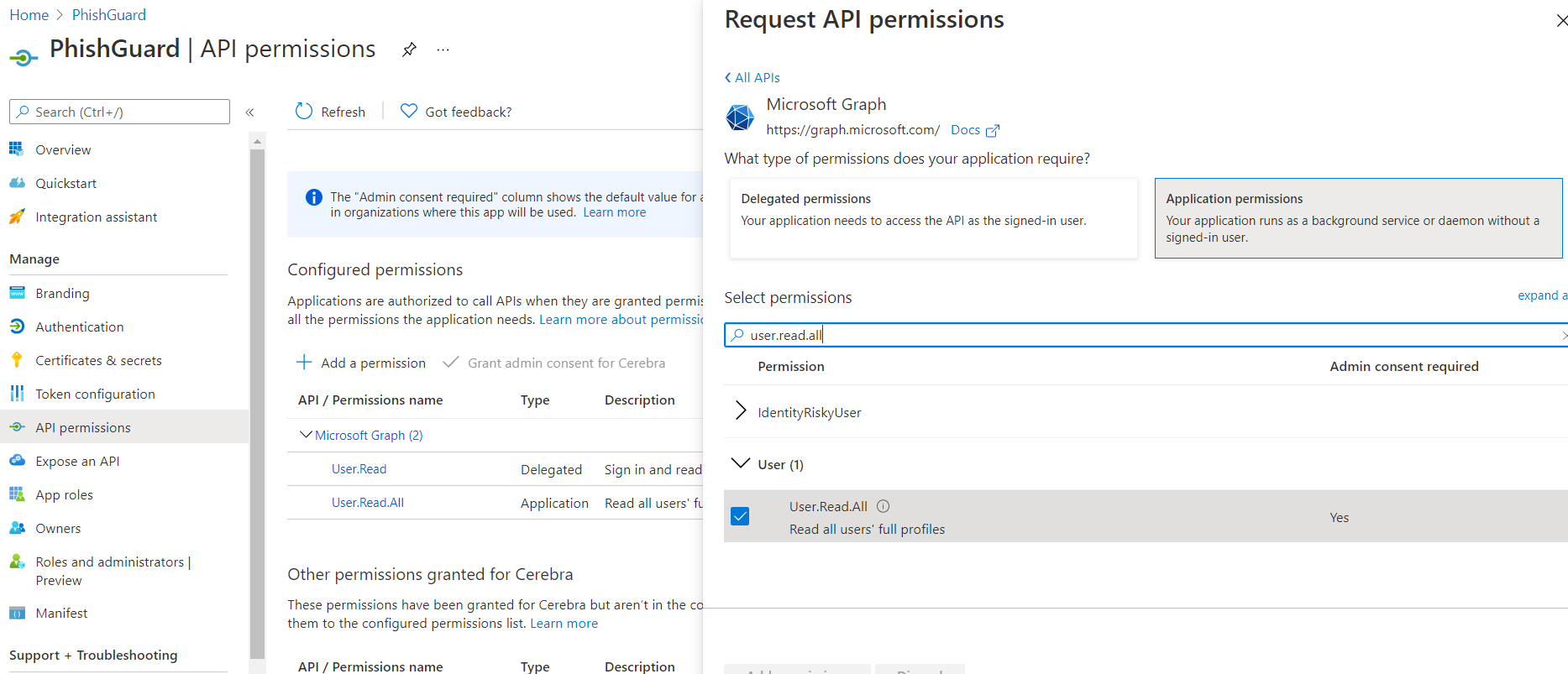
Task: Expand the IdentityRiskyUser permission group
Action: click(x=741, y=410)
